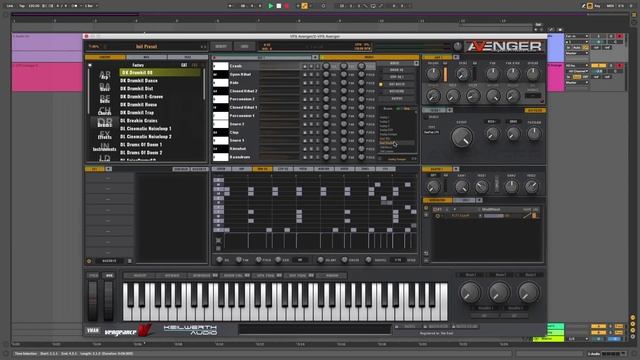Toggle the yellow LED beside the drum FX slot

point(380,84)
